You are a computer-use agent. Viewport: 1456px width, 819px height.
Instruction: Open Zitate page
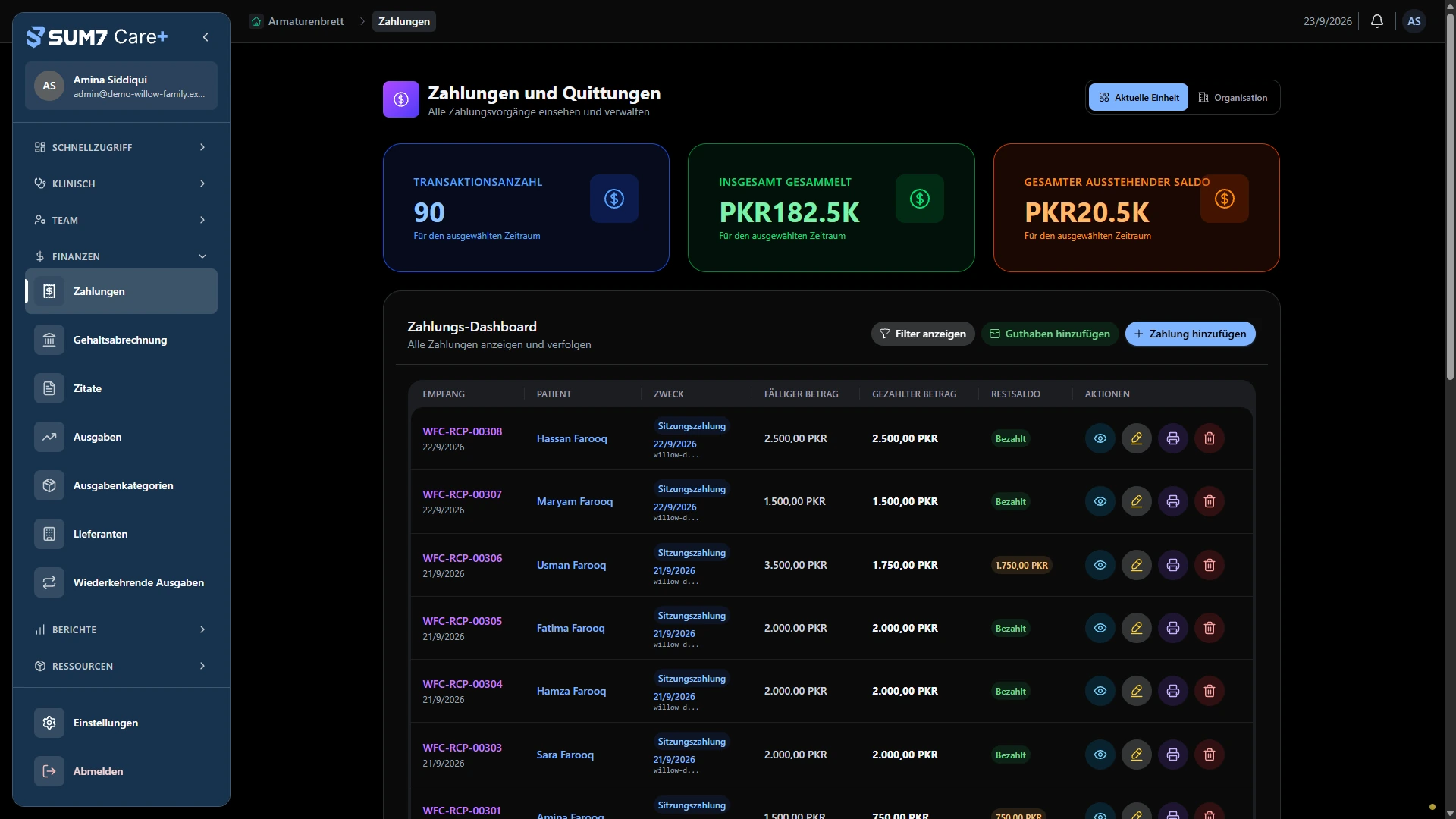(x=121, y=388)
